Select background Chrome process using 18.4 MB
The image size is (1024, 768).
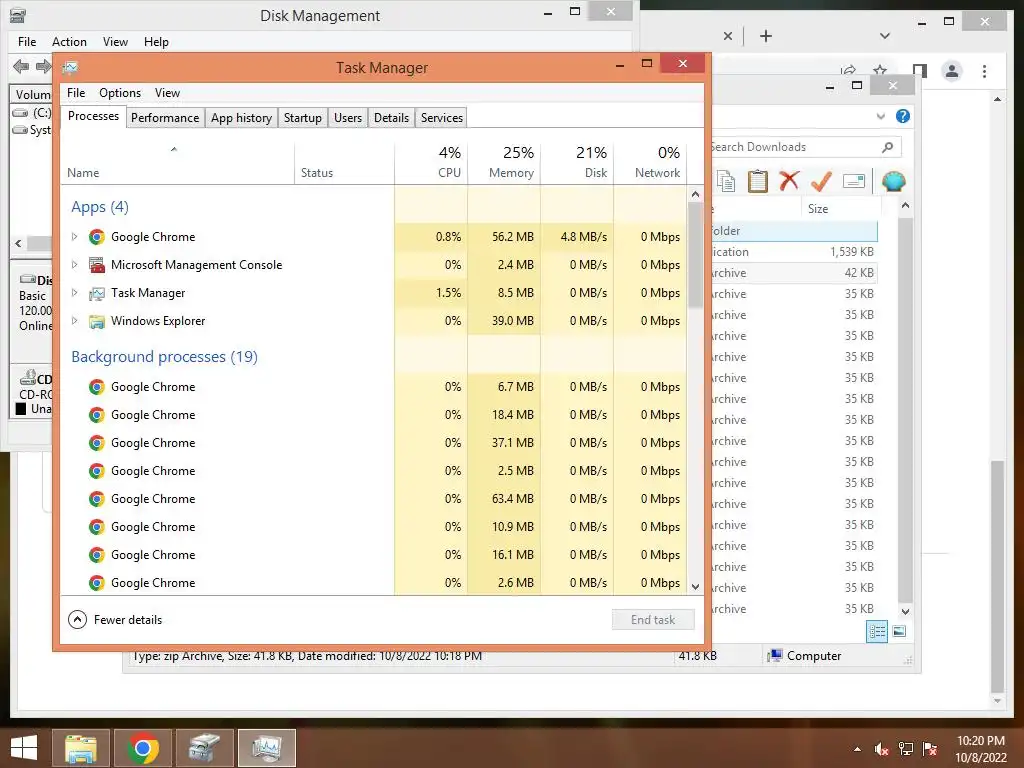(x=374, y=415)
